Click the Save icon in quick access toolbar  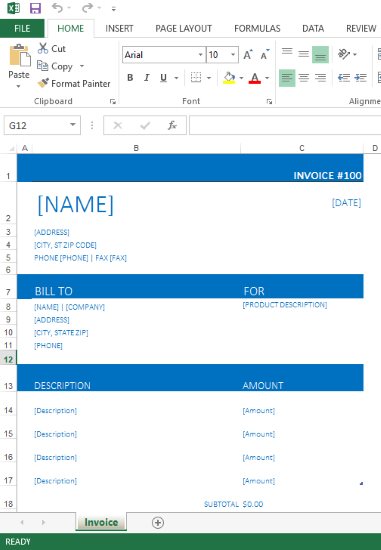(x=35, y=8)
